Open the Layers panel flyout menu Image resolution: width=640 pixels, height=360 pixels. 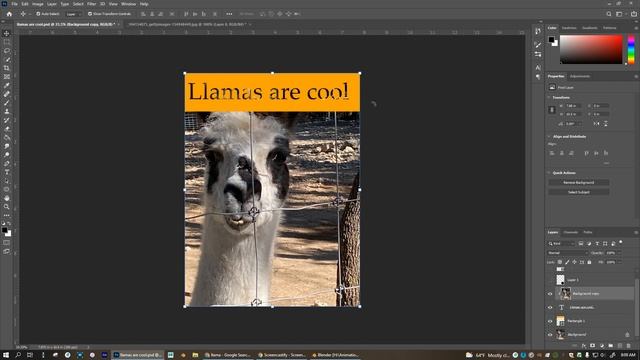[x=636, y=232]
